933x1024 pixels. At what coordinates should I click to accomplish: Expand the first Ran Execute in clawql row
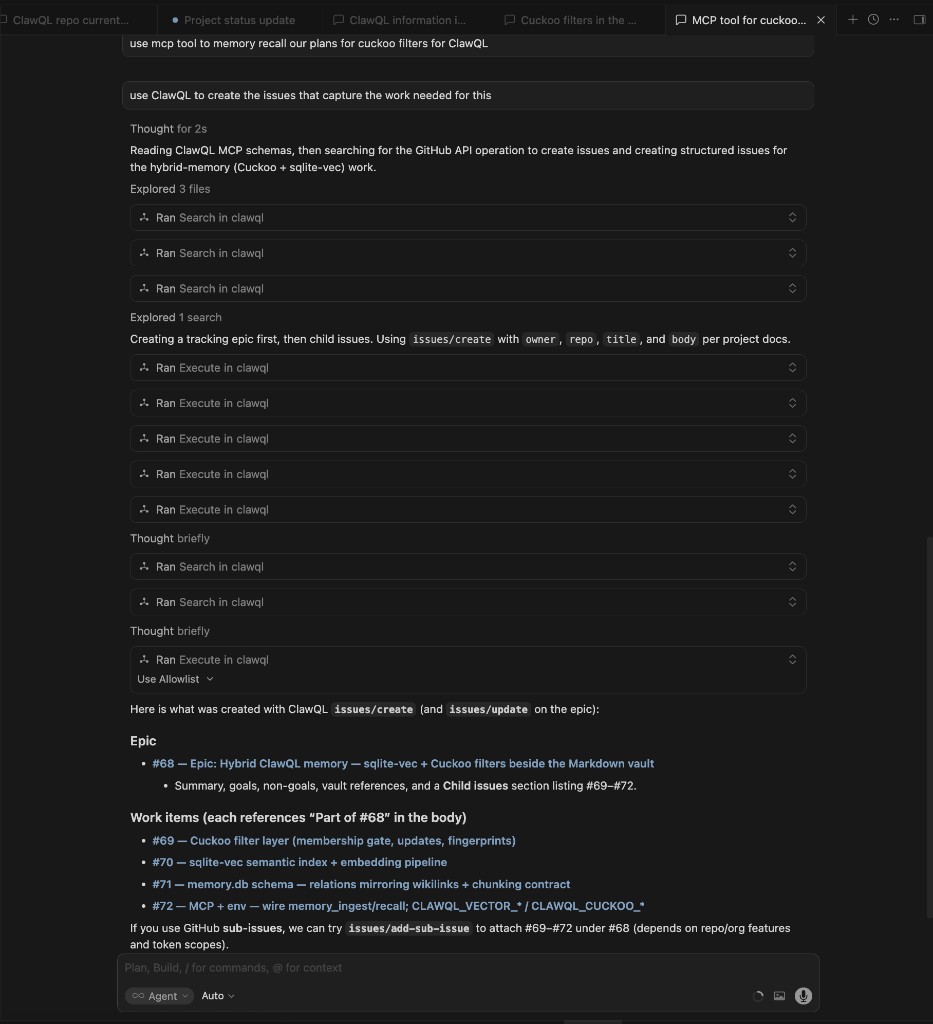(x=468, y=368)
